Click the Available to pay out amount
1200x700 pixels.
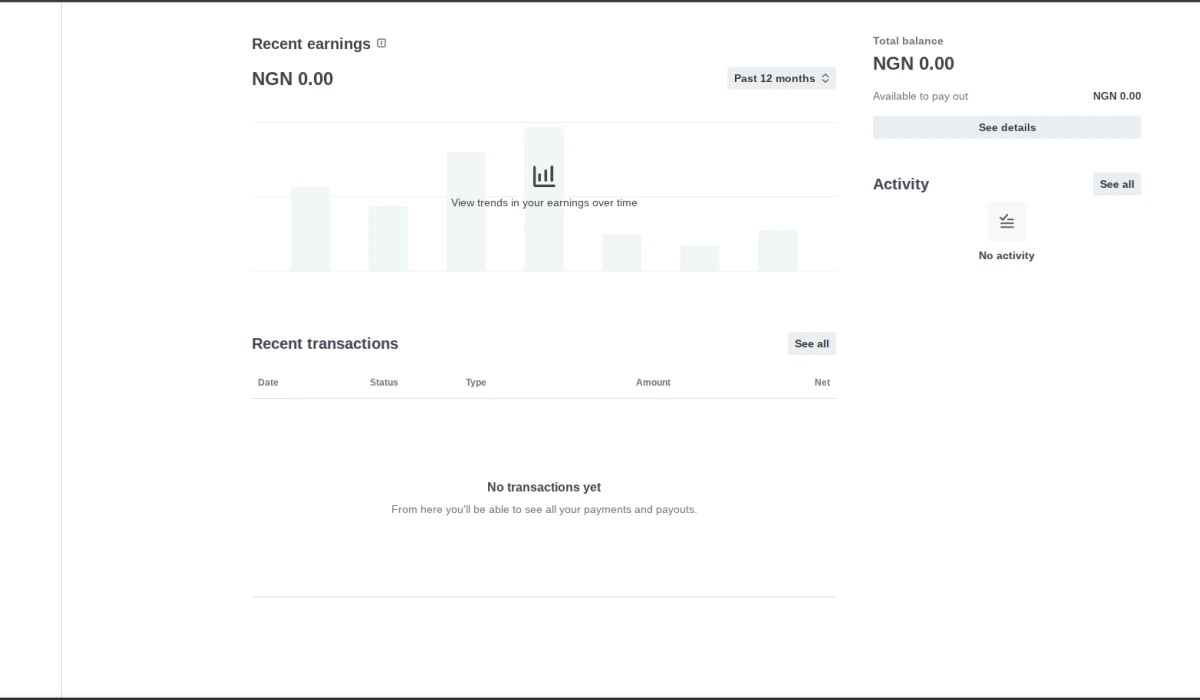(x=1116, y=96)
